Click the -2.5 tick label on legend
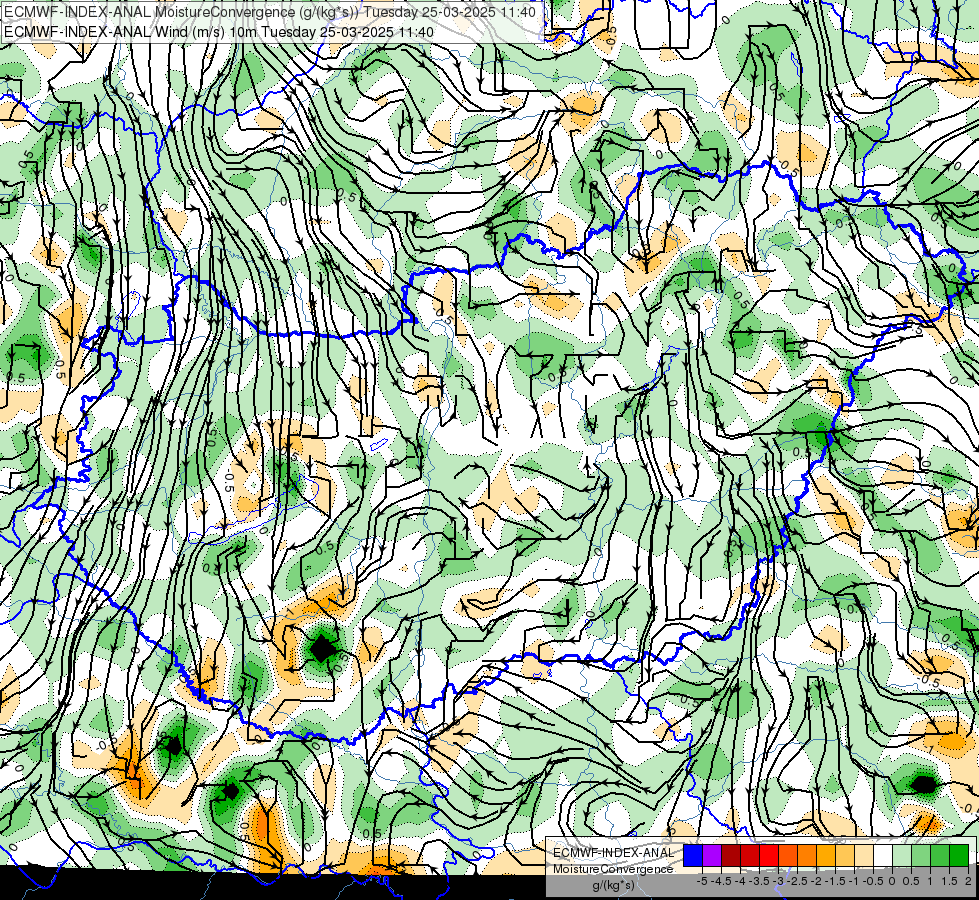Screen dimensions: 979x900 (x=797, y=881)
